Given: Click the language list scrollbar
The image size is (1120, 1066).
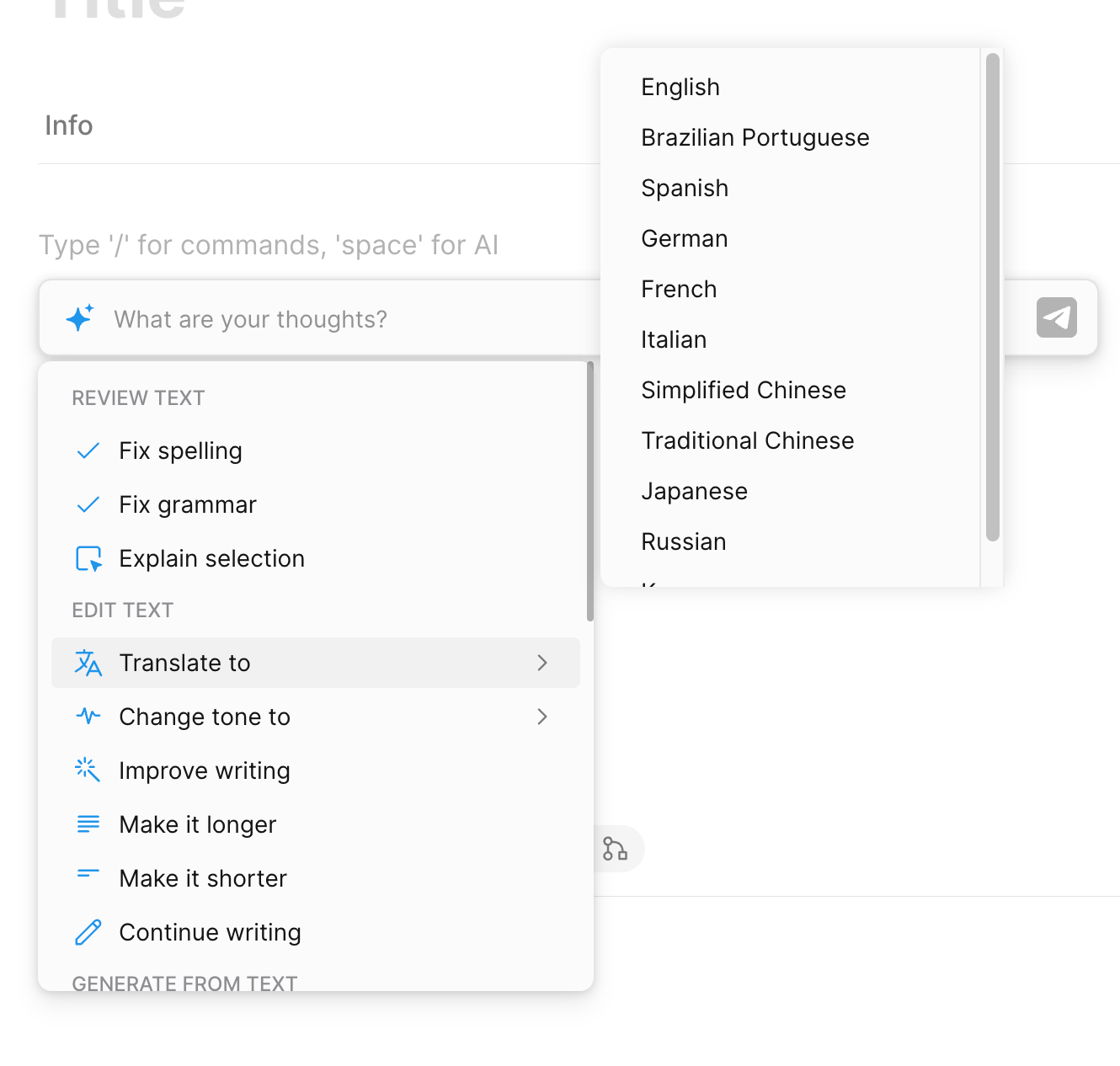Looking at the screenshot, I should (992, 296).
